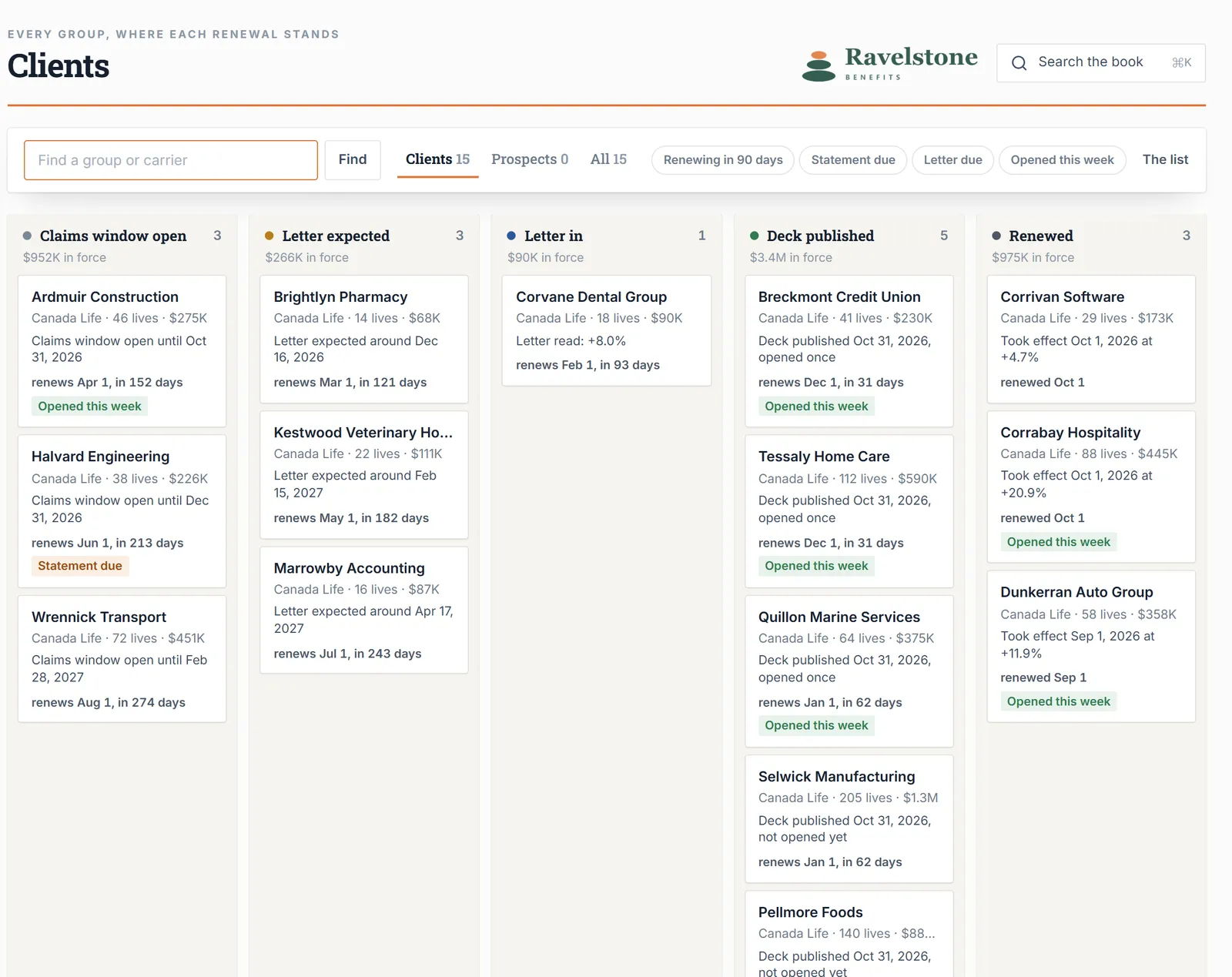Open the Ardmuir Construction card
This screenshot has width=1232, height=977.
[x=122, y=351]
